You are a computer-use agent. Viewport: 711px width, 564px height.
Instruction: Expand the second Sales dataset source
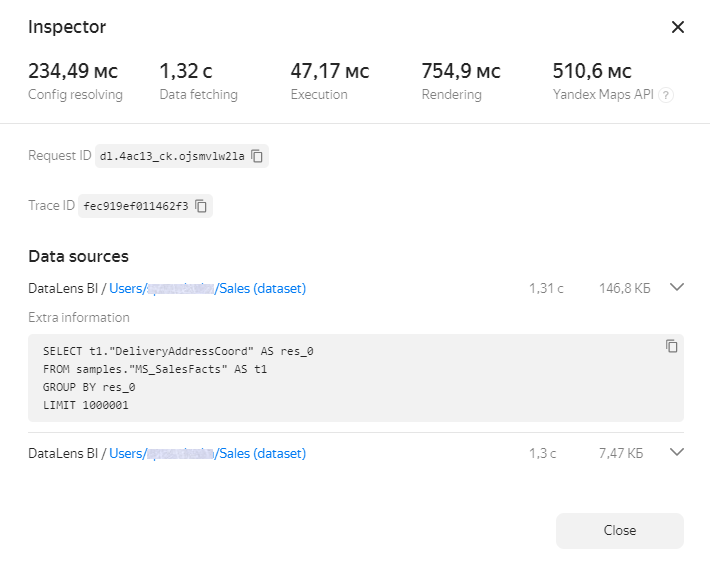coord(677,453)
